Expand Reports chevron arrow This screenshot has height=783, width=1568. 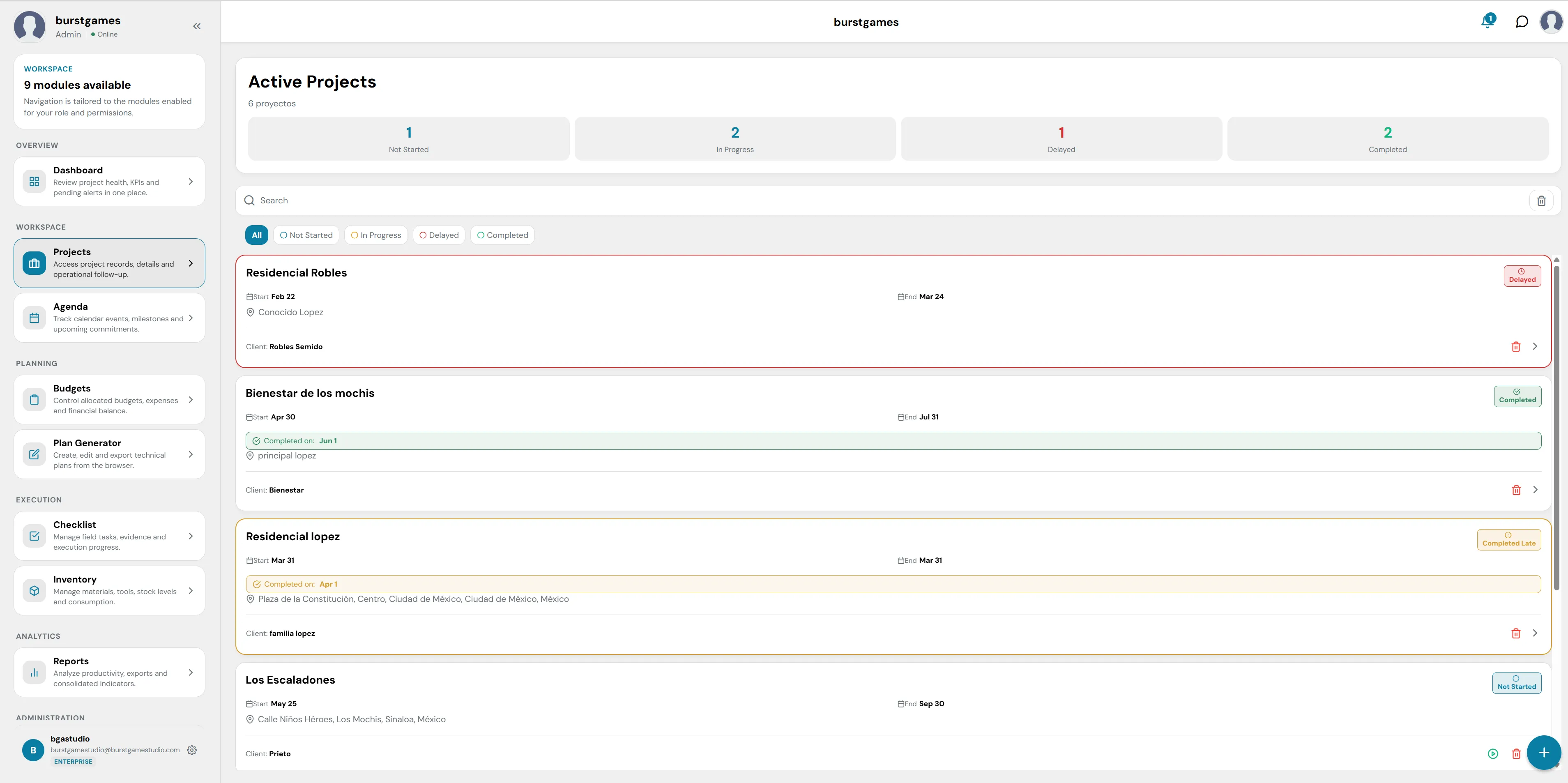tap(191, 672)
